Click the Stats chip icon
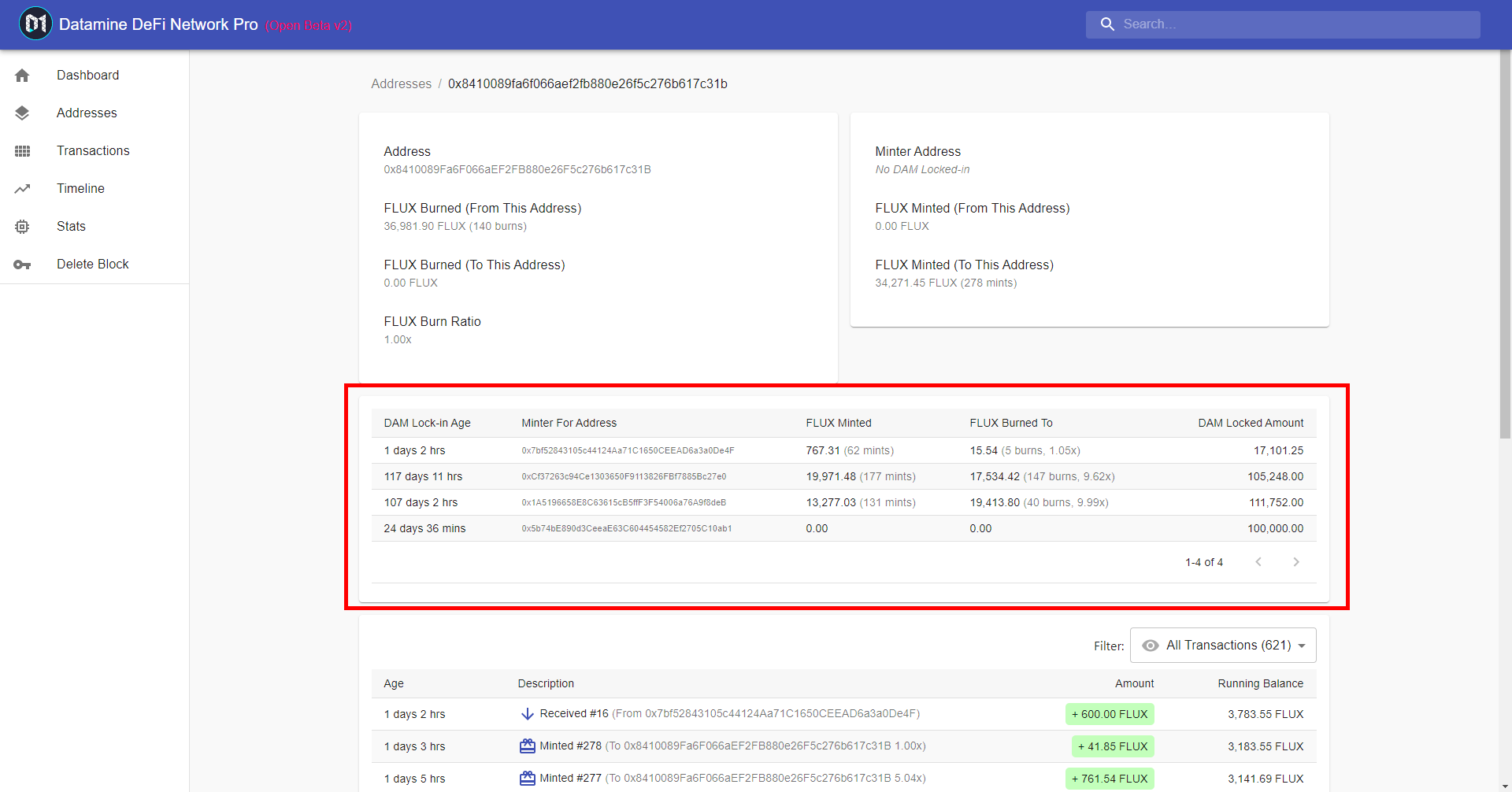 (x=22, y=227)
